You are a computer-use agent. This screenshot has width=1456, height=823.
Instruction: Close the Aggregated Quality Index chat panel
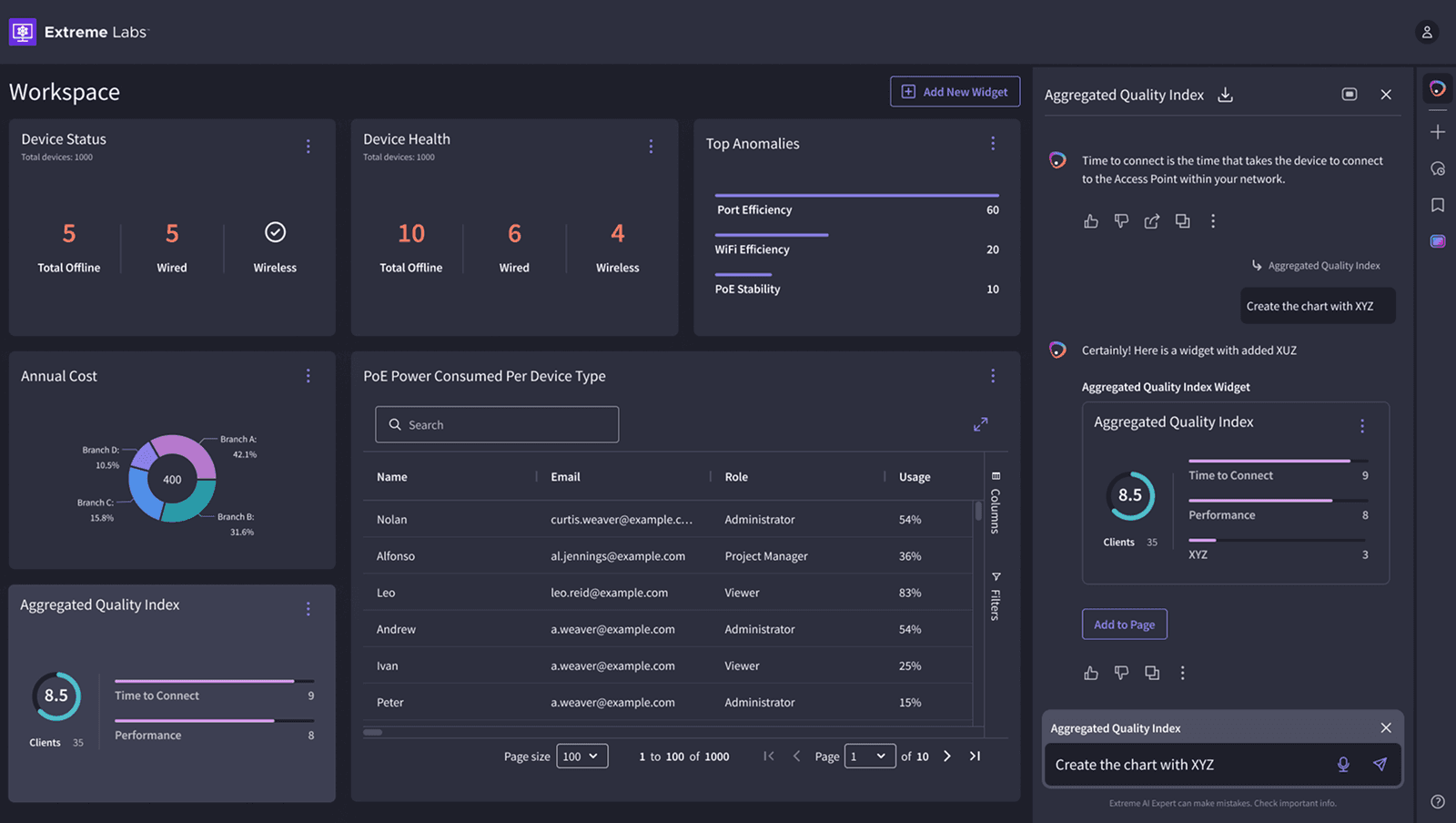tap(1386, 95)
